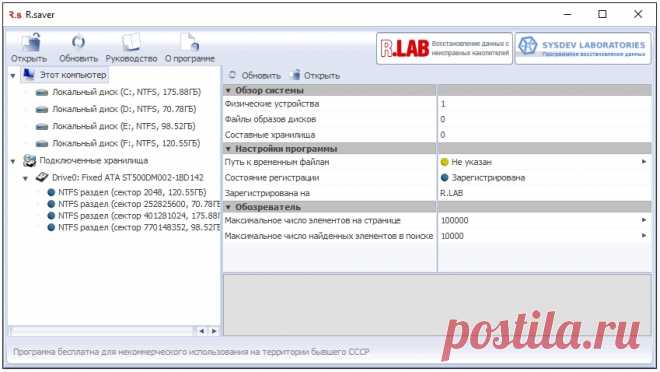The height and width of the screenshot is (372, 660).
Task: Click drive icon of Локальный диск C:
Action: coord(42,92)
